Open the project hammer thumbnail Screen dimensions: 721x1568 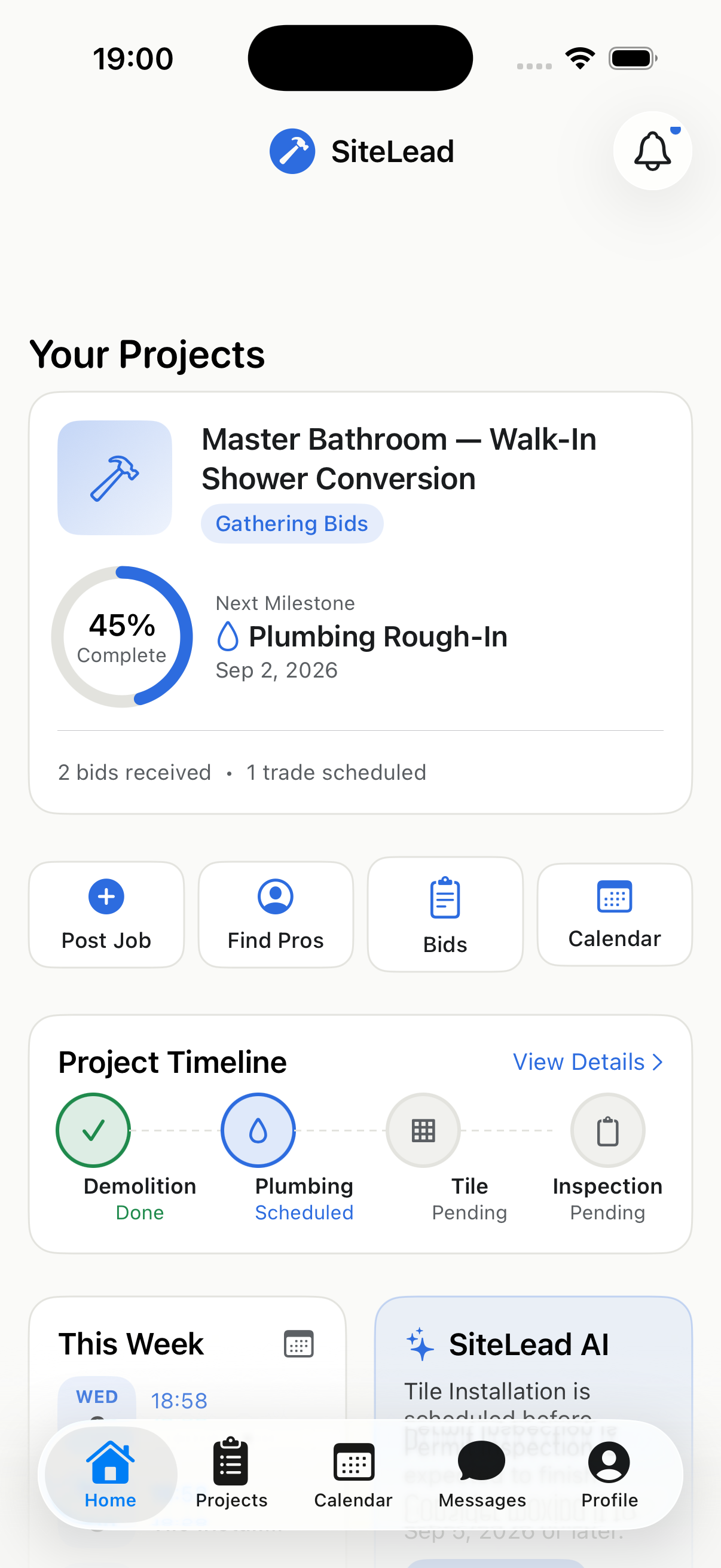[x=114, y=478]
